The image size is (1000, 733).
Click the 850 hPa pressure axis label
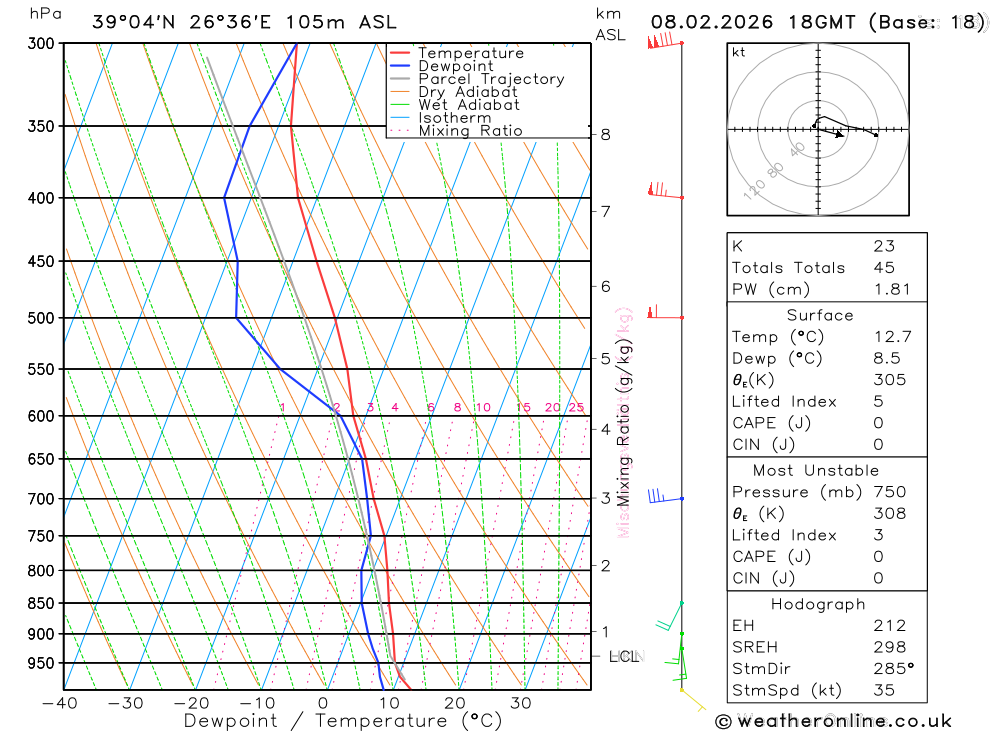pos(41,603)
